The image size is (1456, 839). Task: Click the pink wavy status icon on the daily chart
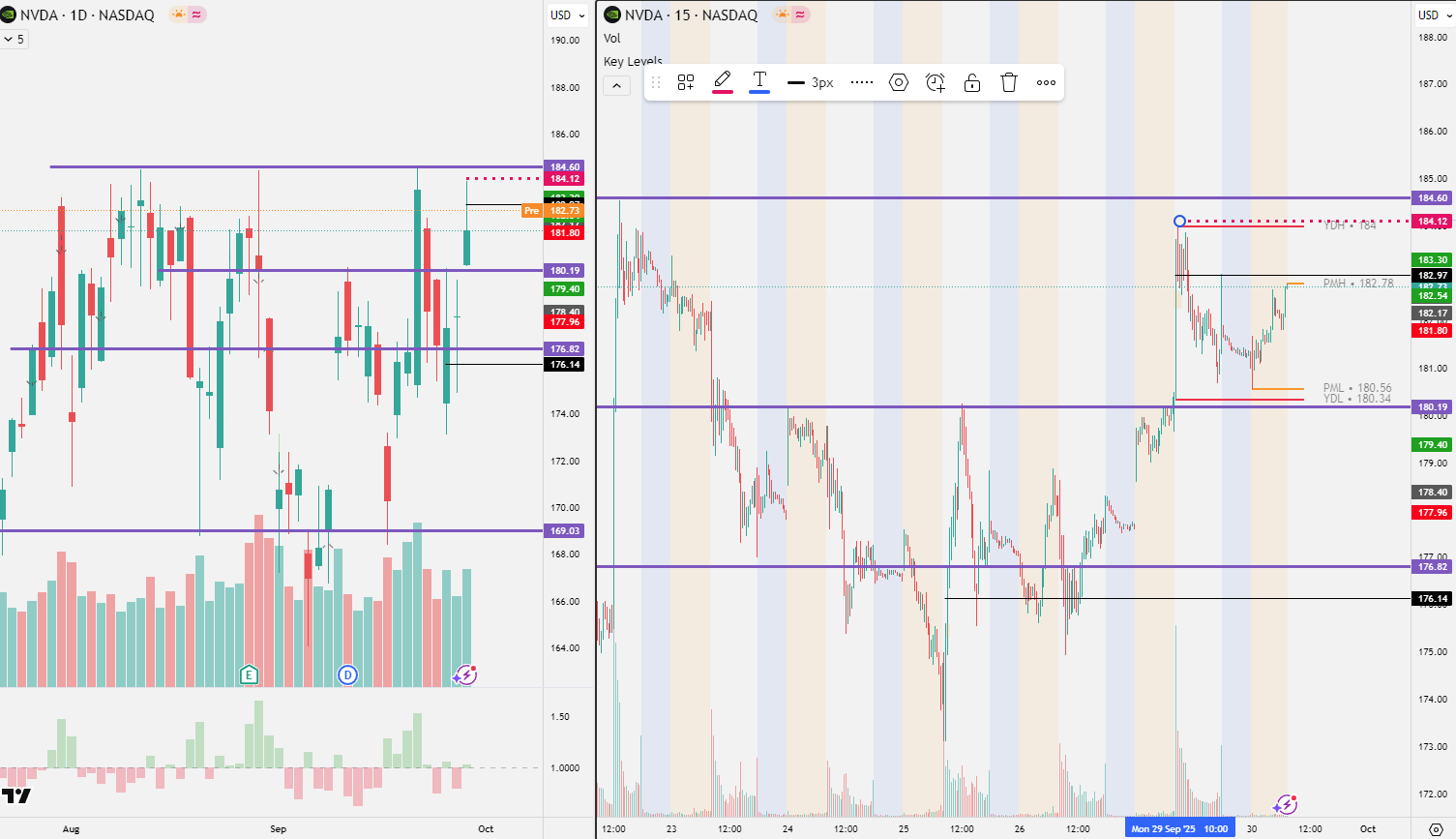pos(196,15)
